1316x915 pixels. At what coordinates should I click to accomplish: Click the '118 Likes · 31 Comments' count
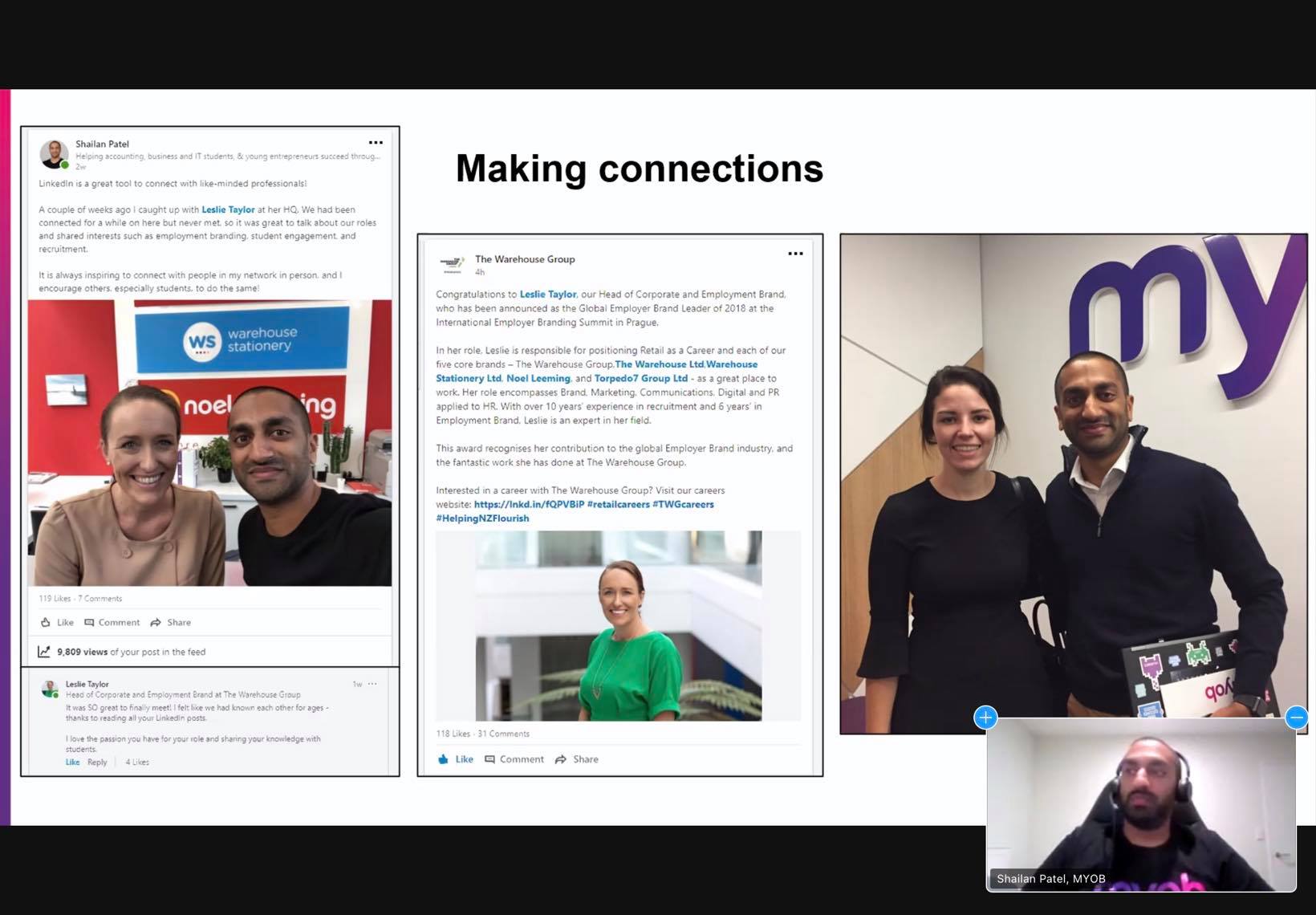[x=482, y=734]
